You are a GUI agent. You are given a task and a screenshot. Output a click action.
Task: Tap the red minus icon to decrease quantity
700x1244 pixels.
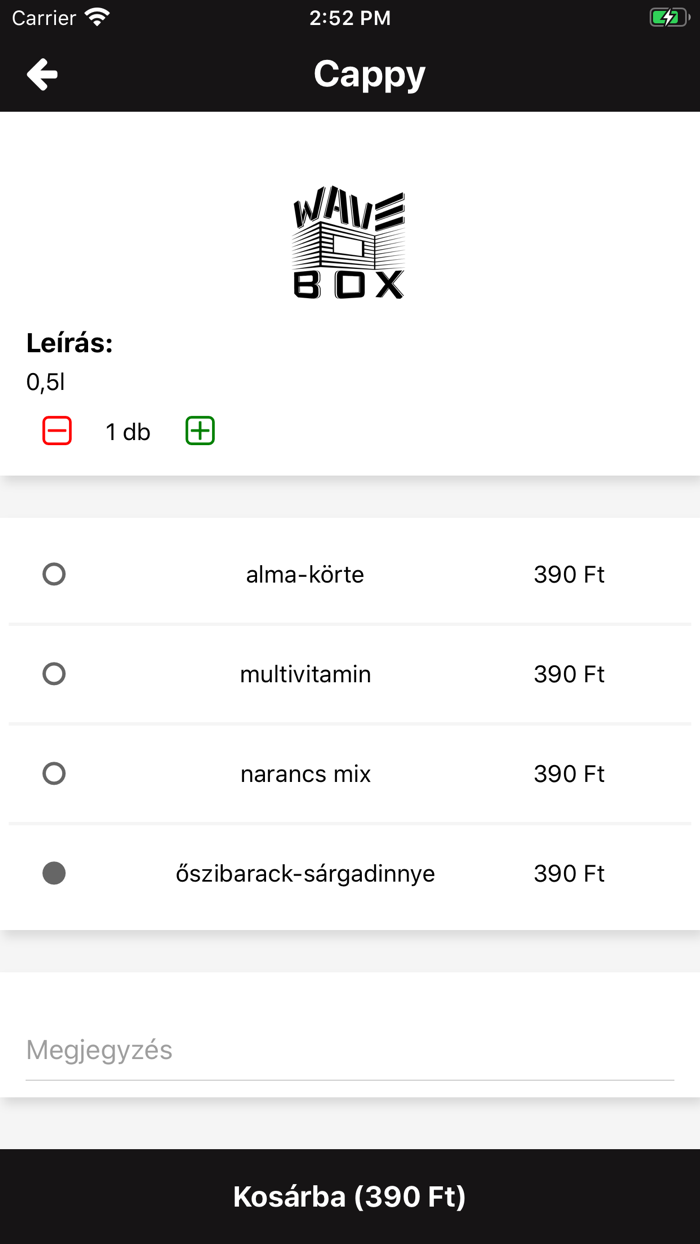click(x=57, y=430)
